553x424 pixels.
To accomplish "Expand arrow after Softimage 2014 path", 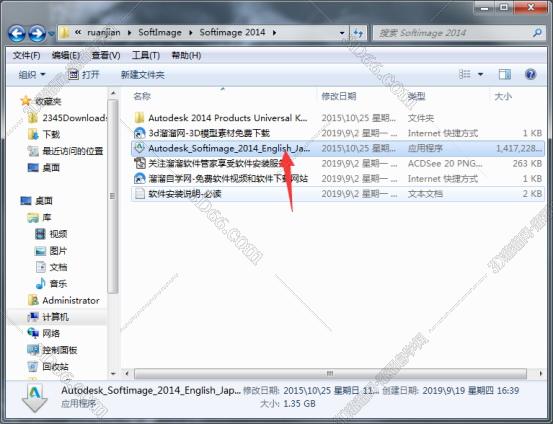I will (x=274, y=33).
